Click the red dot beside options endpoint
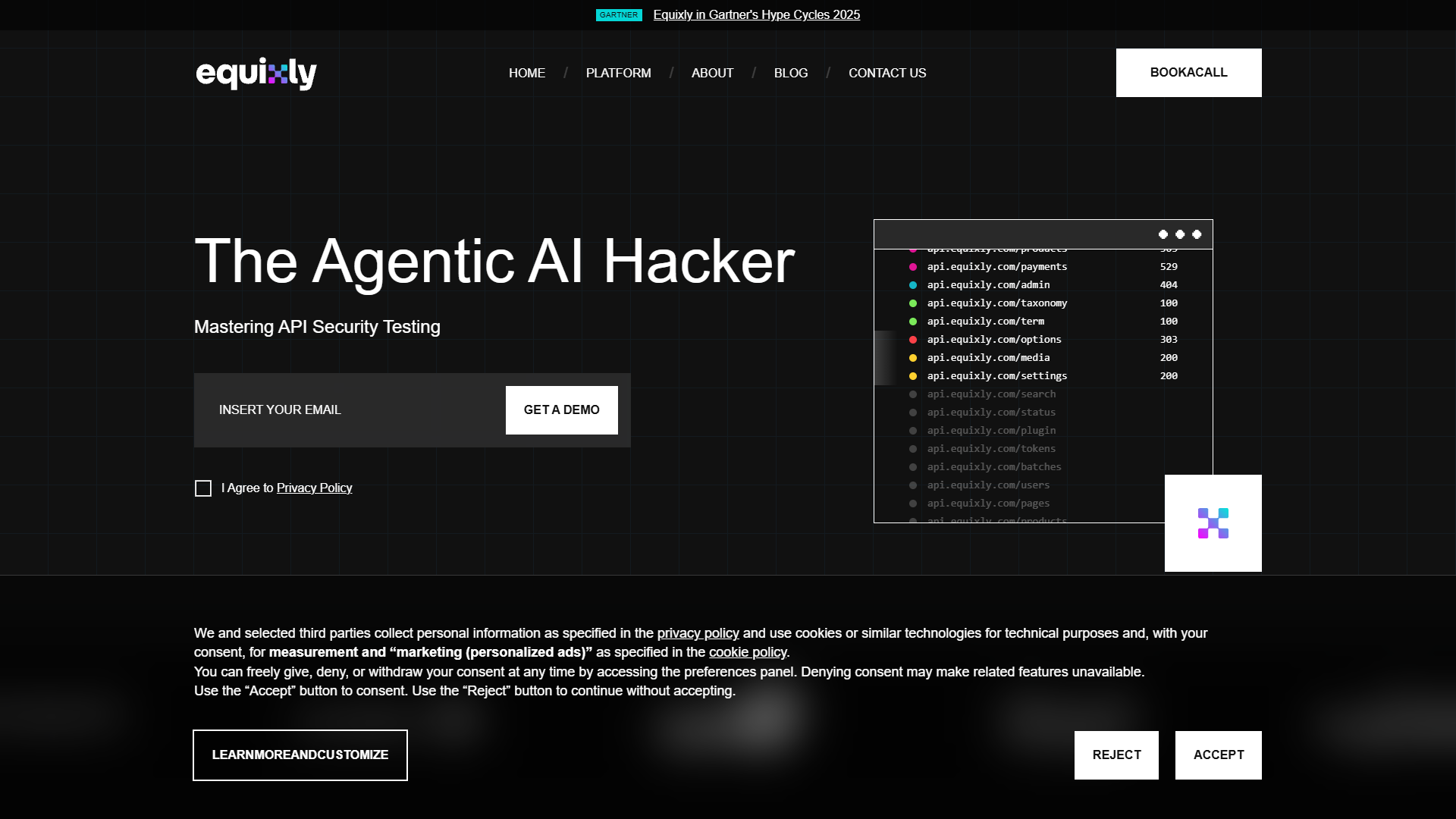1456x819 pixels. [x=913, y=340]
